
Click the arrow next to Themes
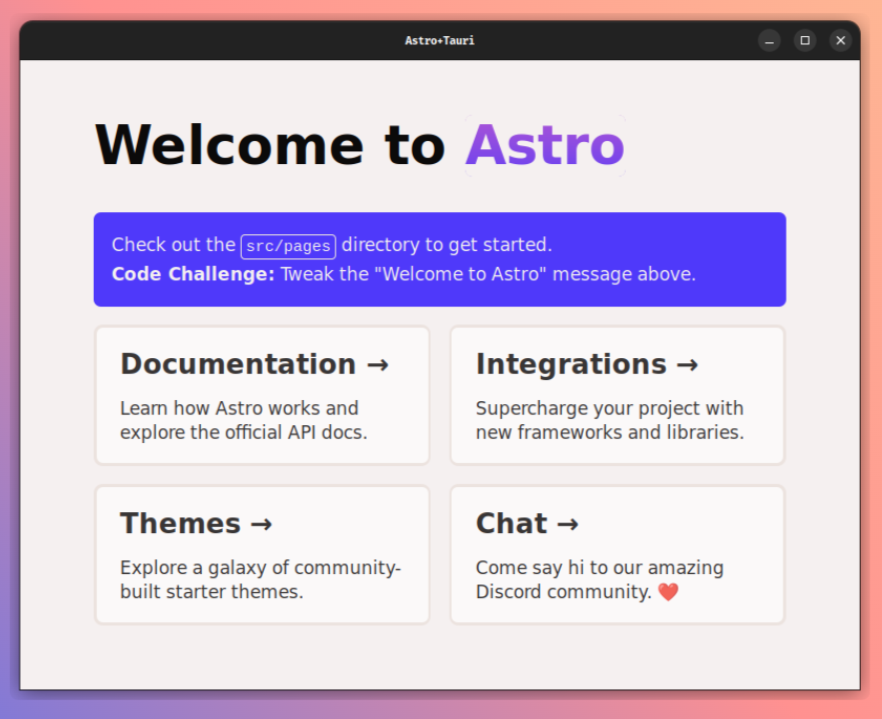[262, 524]
